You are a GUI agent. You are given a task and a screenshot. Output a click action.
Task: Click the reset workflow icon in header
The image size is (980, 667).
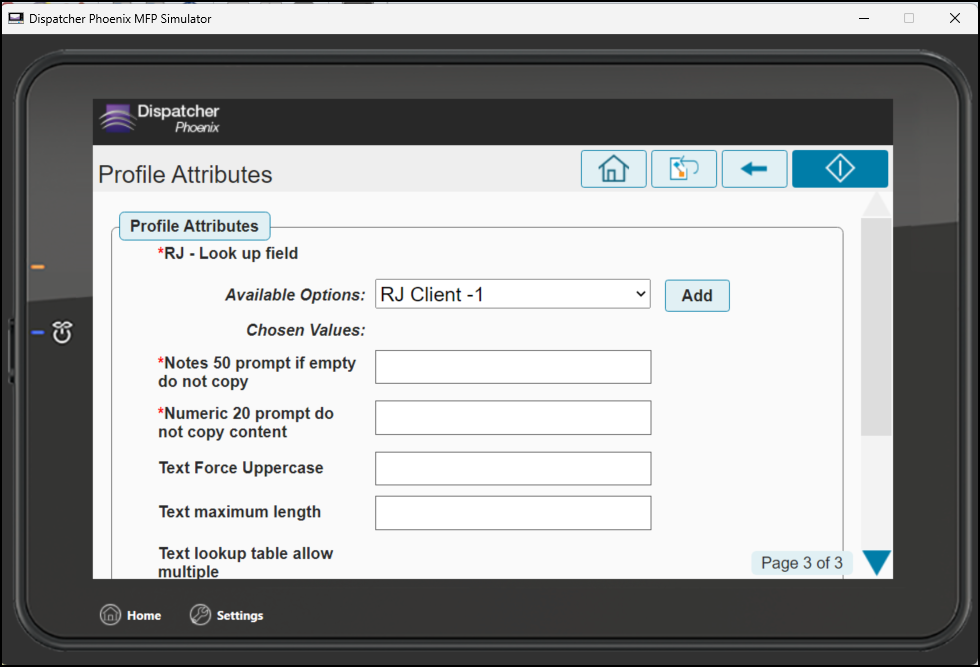point(684,169)
